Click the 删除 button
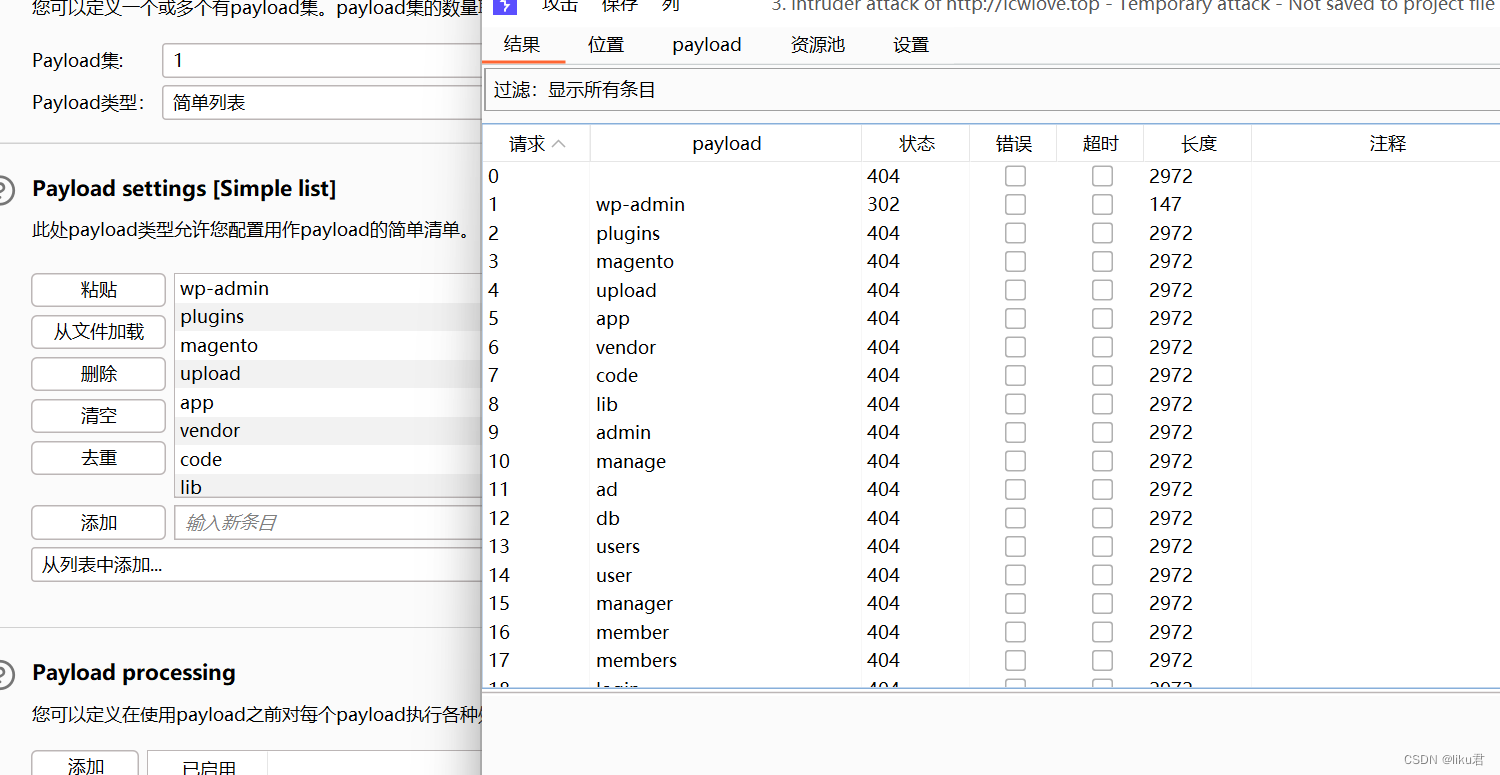This screenshot has width=1500, height=775. click(x=99, y=374)
